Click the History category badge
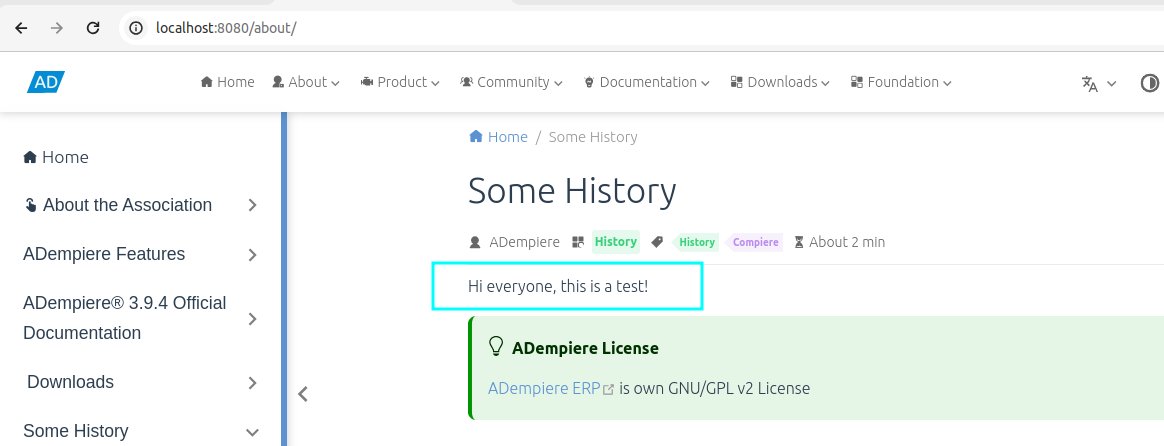 coord(615,241)
